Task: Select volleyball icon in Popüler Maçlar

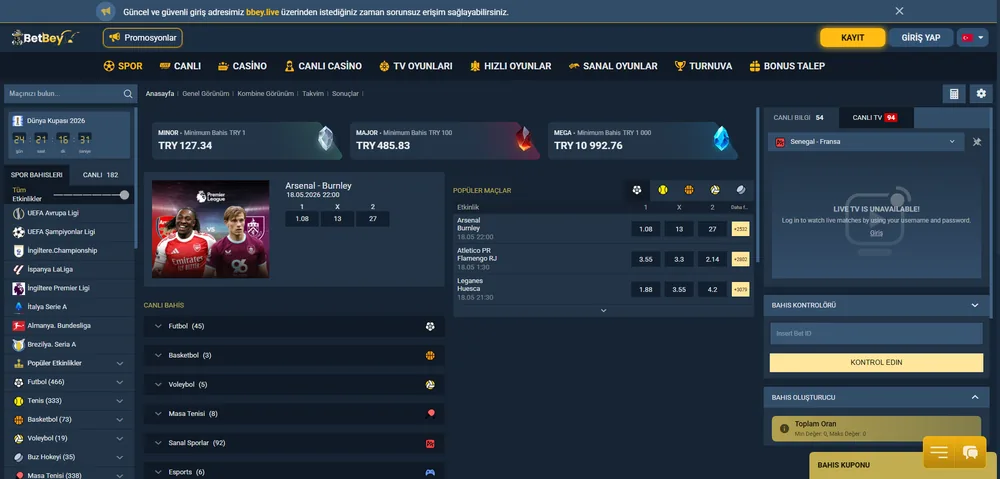Action: (715, 190)
